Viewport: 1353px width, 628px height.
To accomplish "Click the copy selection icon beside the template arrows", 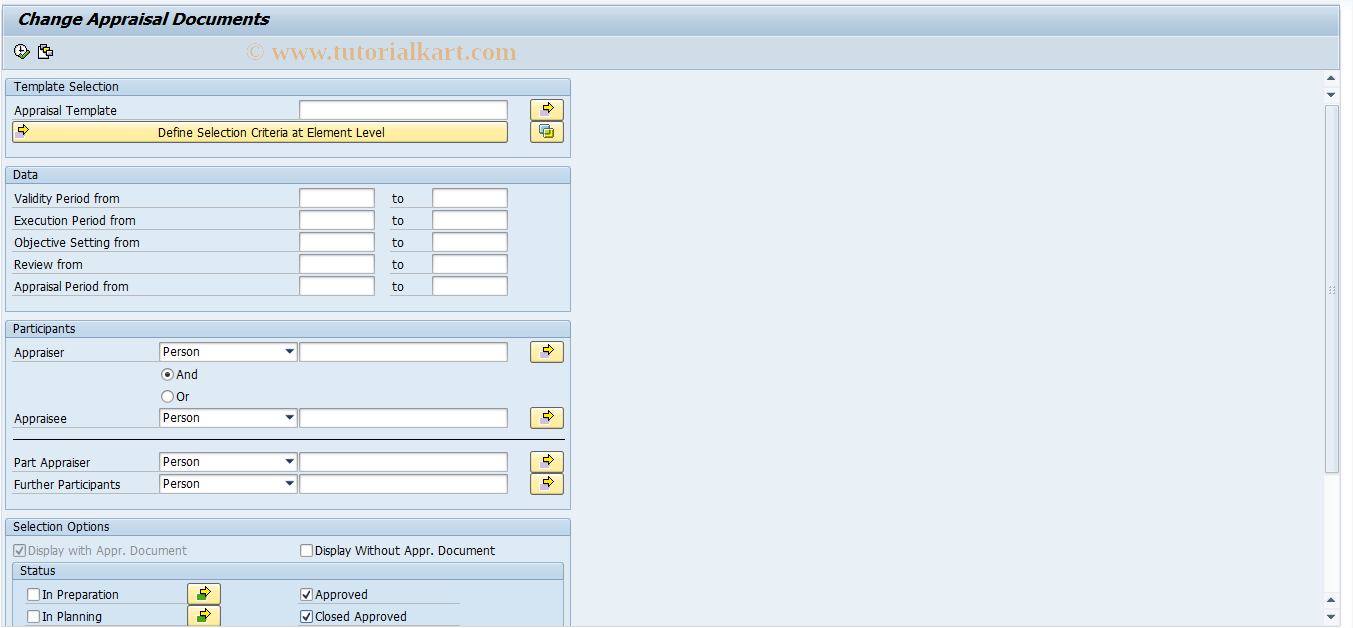I will coord(546,131).
